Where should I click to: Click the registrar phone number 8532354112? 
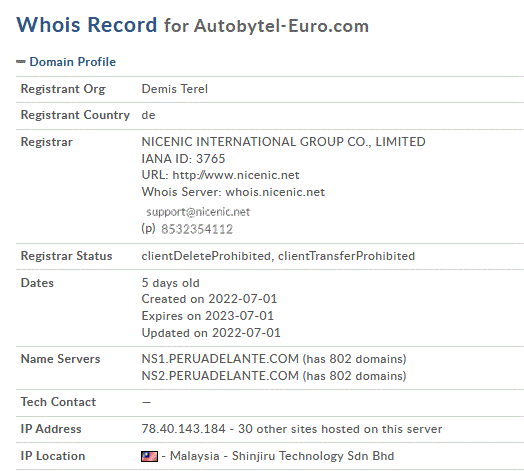point(197,229)
